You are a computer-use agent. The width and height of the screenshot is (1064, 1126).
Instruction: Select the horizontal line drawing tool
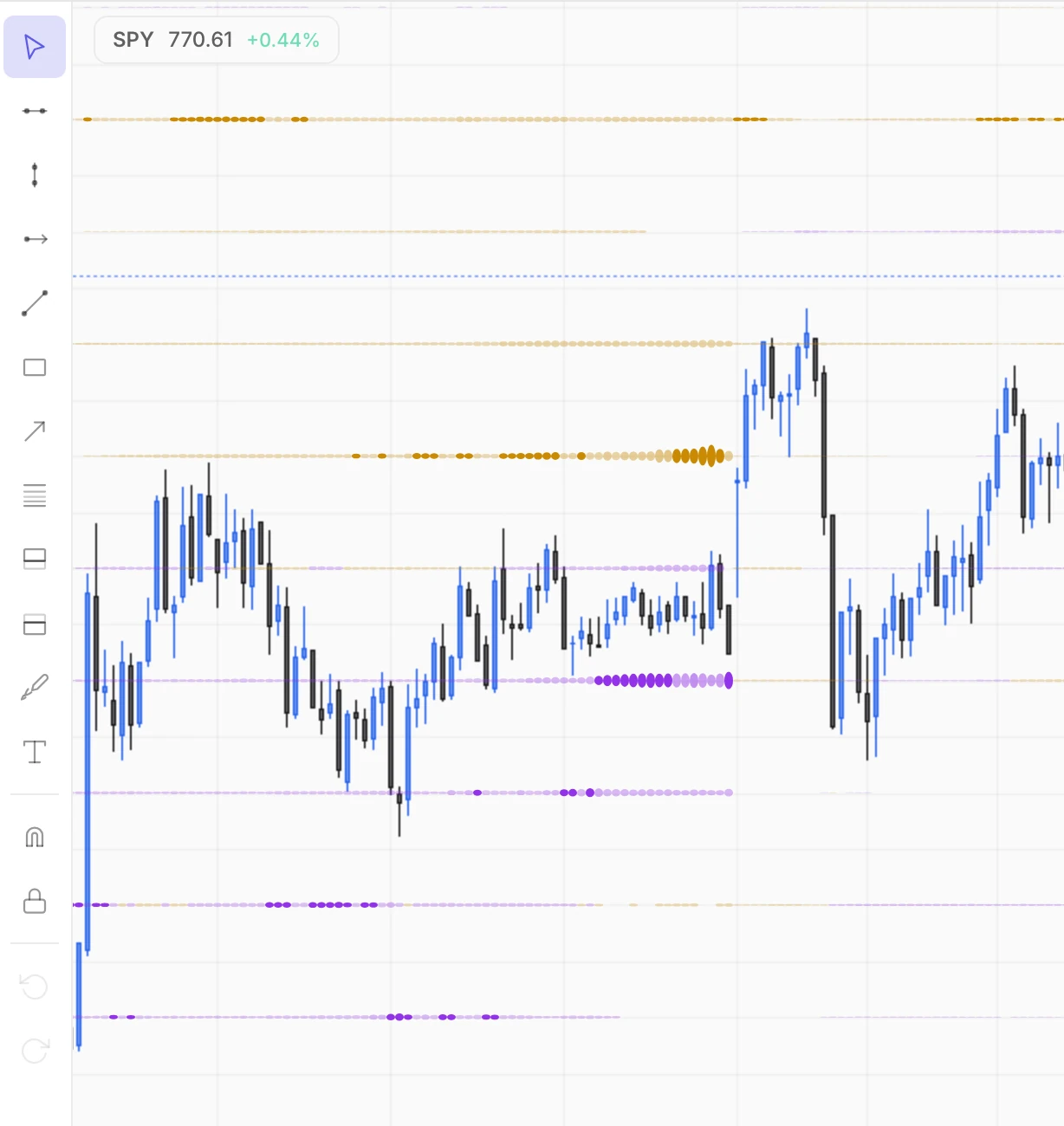[35, 111]
